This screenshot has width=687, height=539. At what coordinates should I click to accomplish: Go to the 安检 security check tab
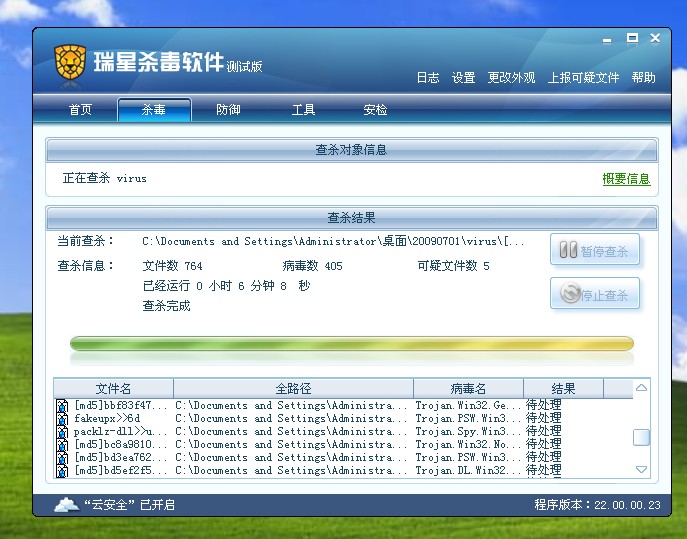click(x=375, y=110)
